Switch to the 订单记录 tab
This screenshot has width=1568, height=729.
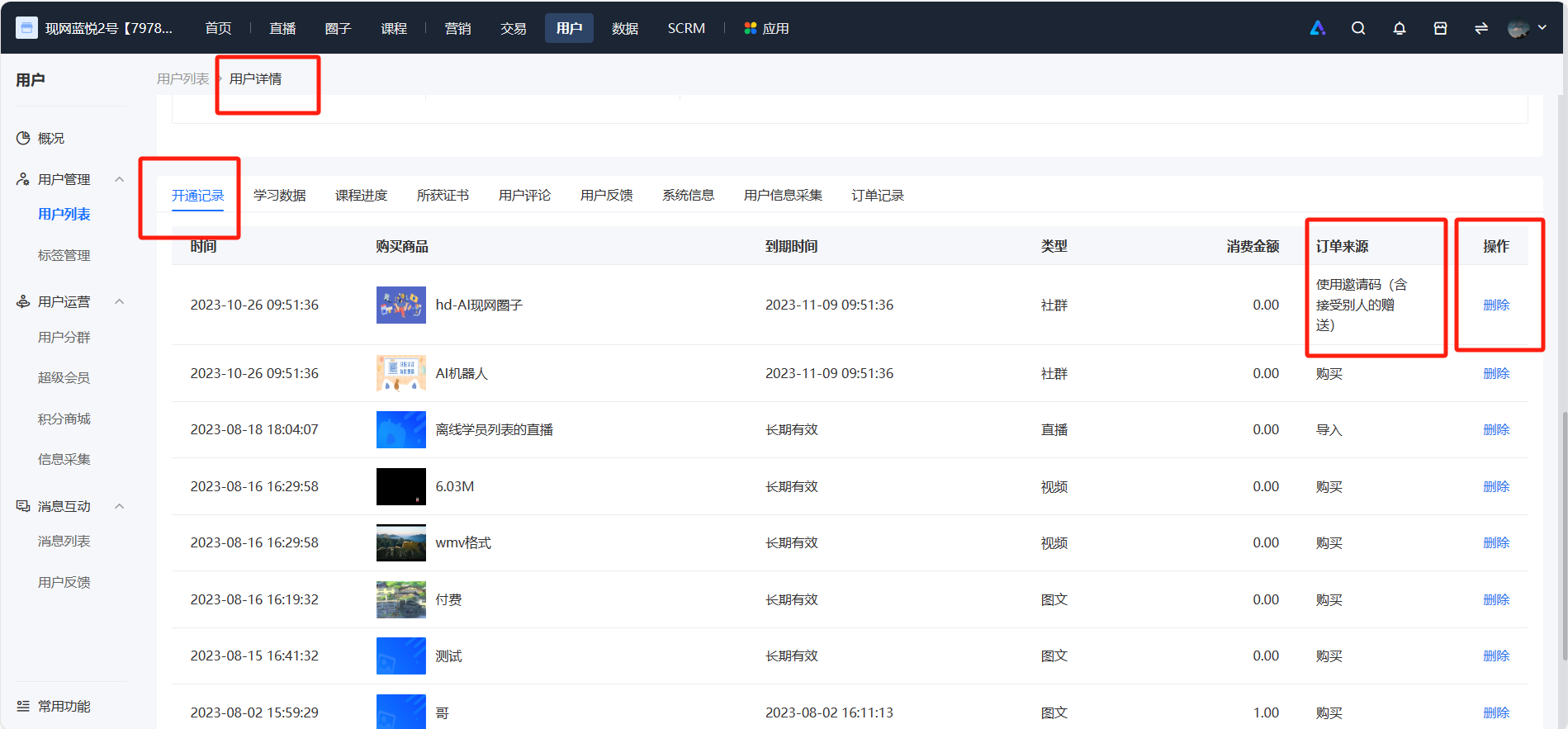coord(878,196)
